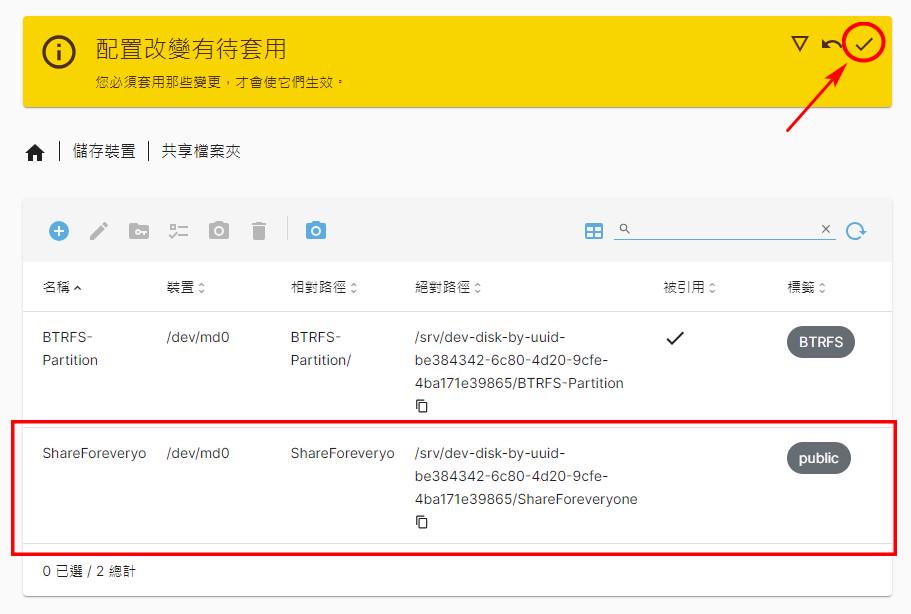Click the magnifier icon in the search field
The image size is (911, 614).
click(x=625, y=229)
